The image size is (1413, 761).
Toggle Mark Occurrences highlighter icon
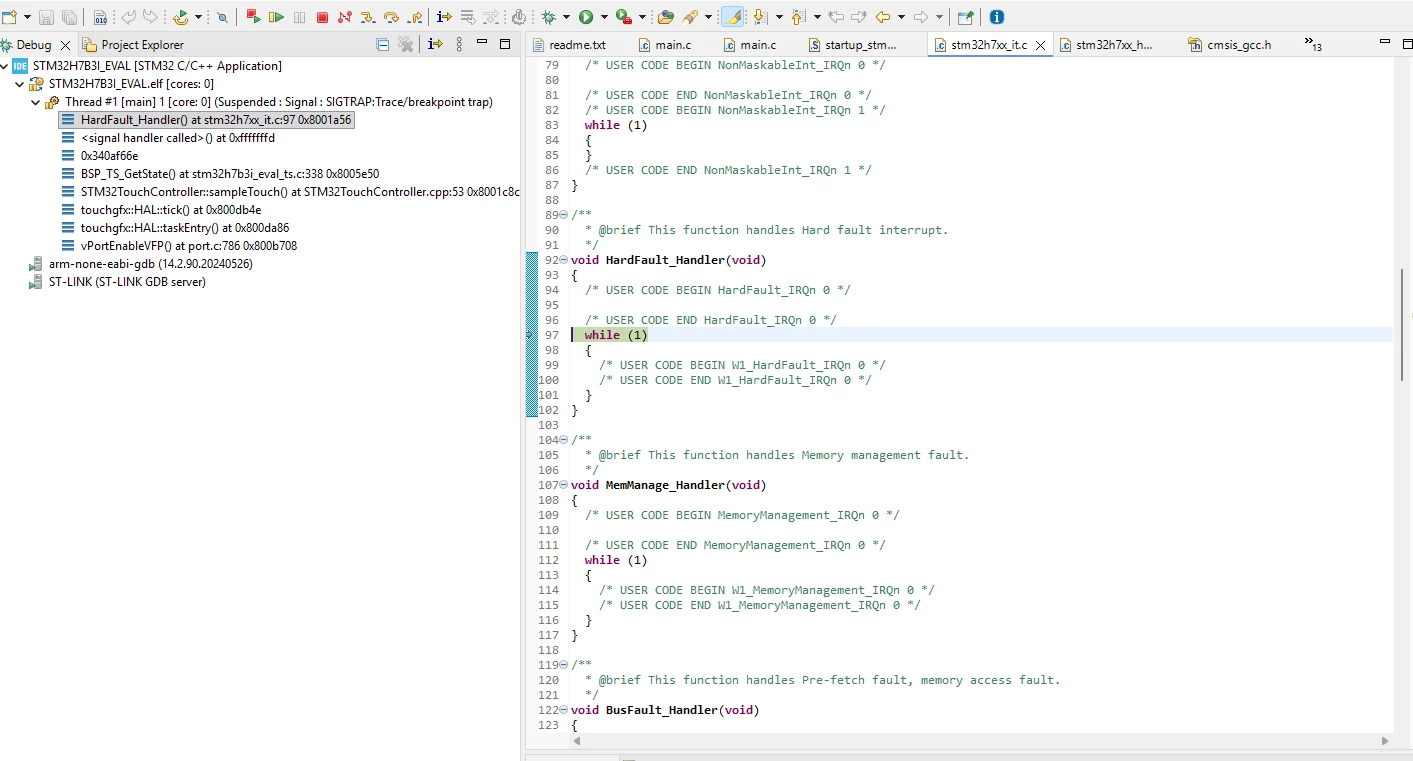(x=732, y=17)
